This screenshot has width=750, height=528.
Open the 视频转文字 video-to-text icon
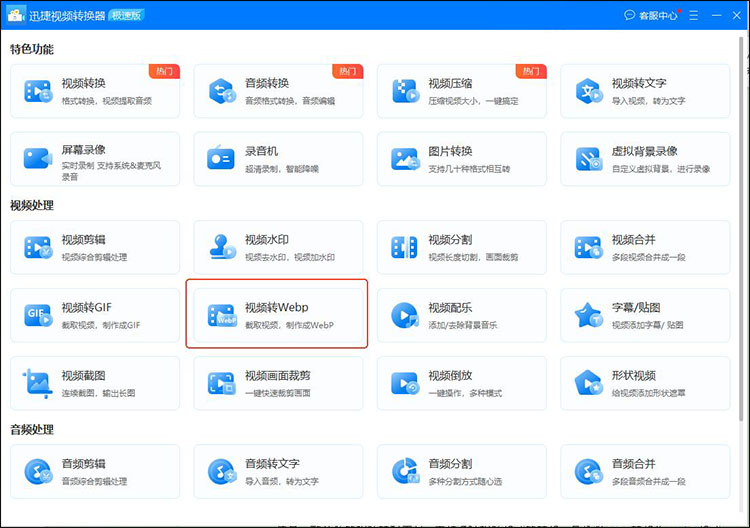(589, 91)
